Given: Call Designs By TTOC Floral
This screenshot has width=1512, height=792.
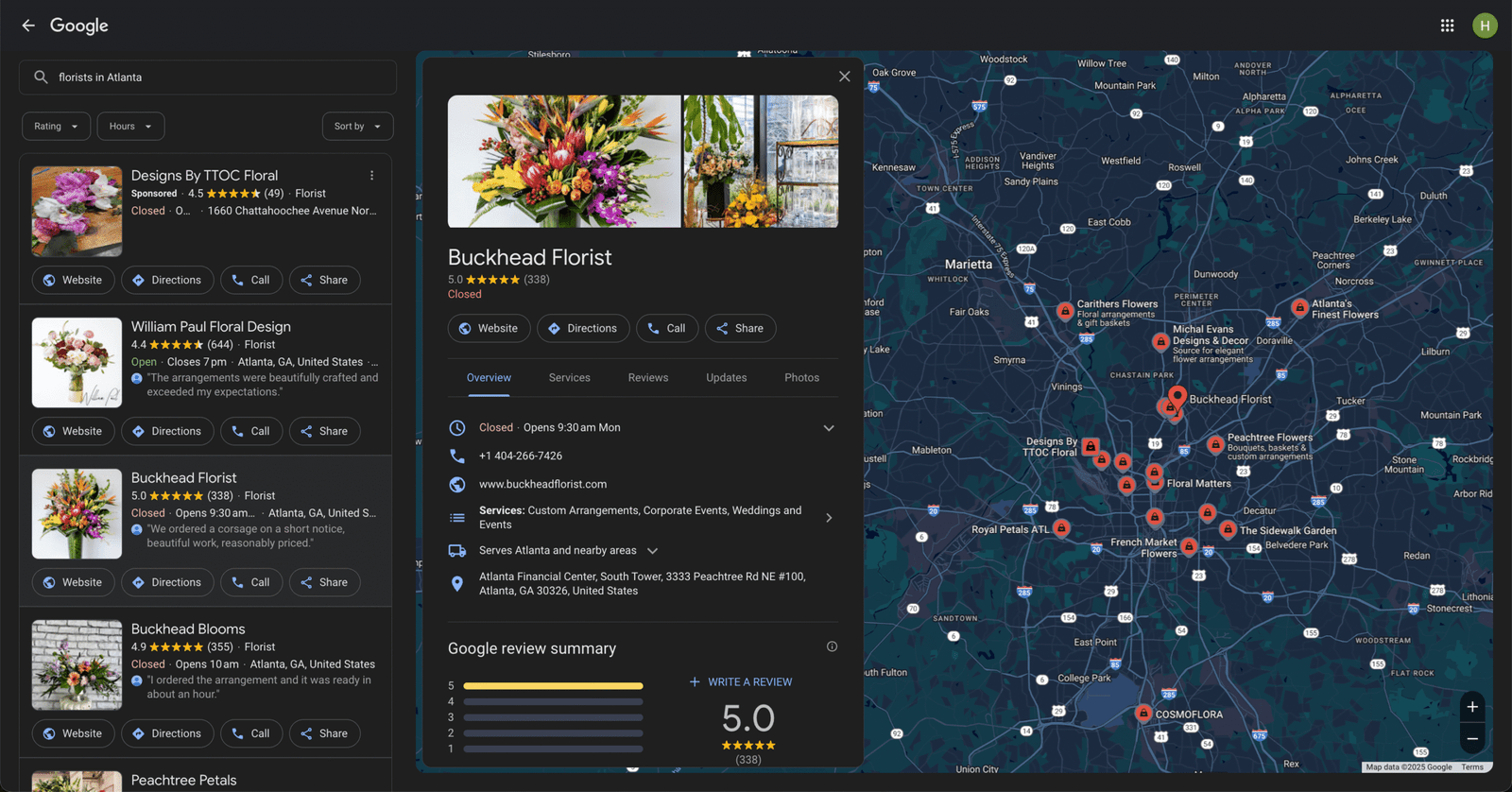Looking at the screenshot, I should click(x=251, y=280).
